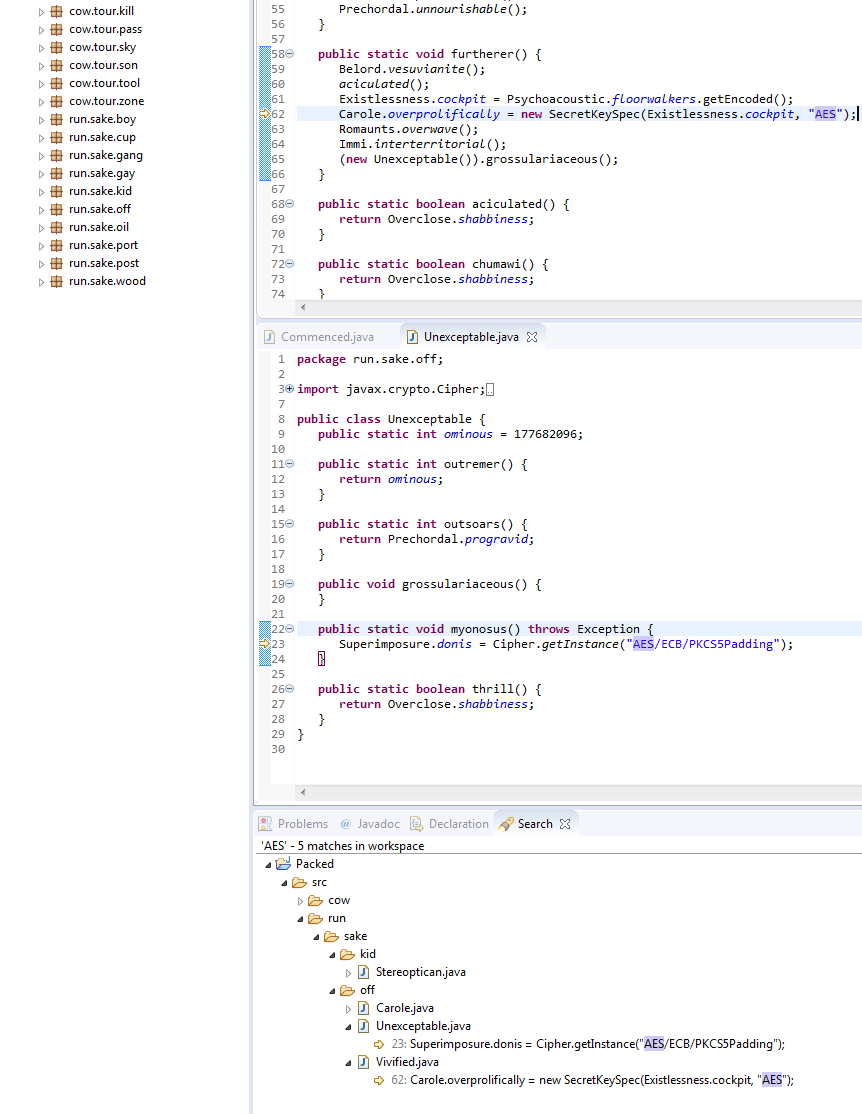The image size is (862, 1114).
Task: Click the run.sake.kid package icon
Action: 56,191
